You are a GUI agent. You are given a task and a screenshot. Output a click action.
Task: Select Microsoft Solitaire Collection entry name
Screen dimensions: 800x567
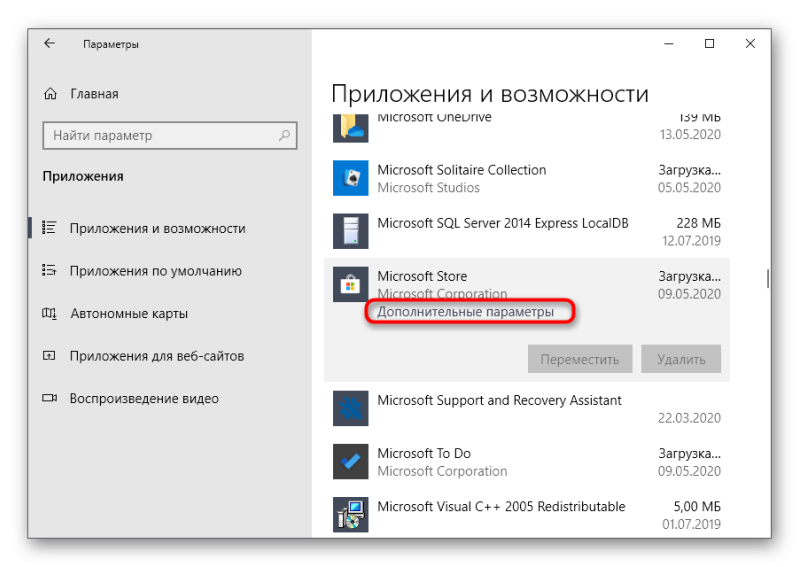coord(462,170)
